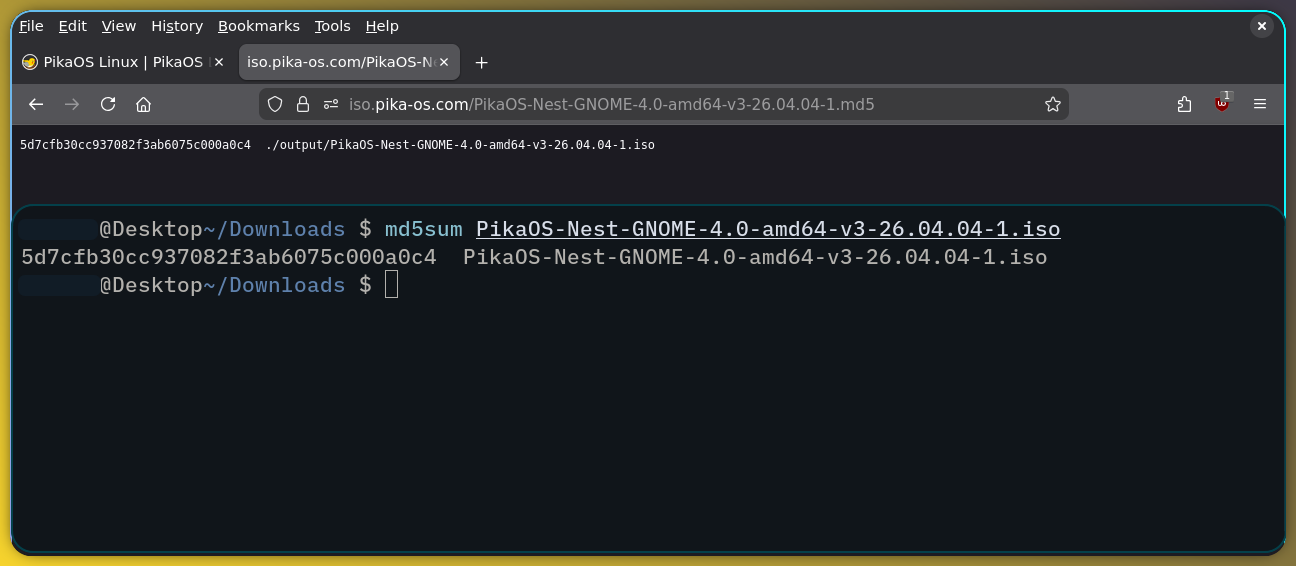Click ./output ISO path on the web page
1296x566 pixels.
(x=461, y=145)
